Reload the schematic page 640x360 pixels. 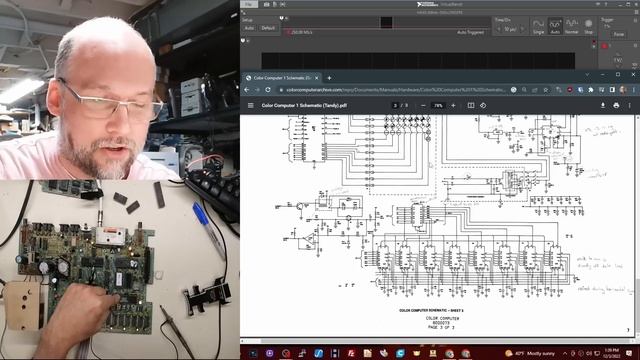(x=268, y=90)
